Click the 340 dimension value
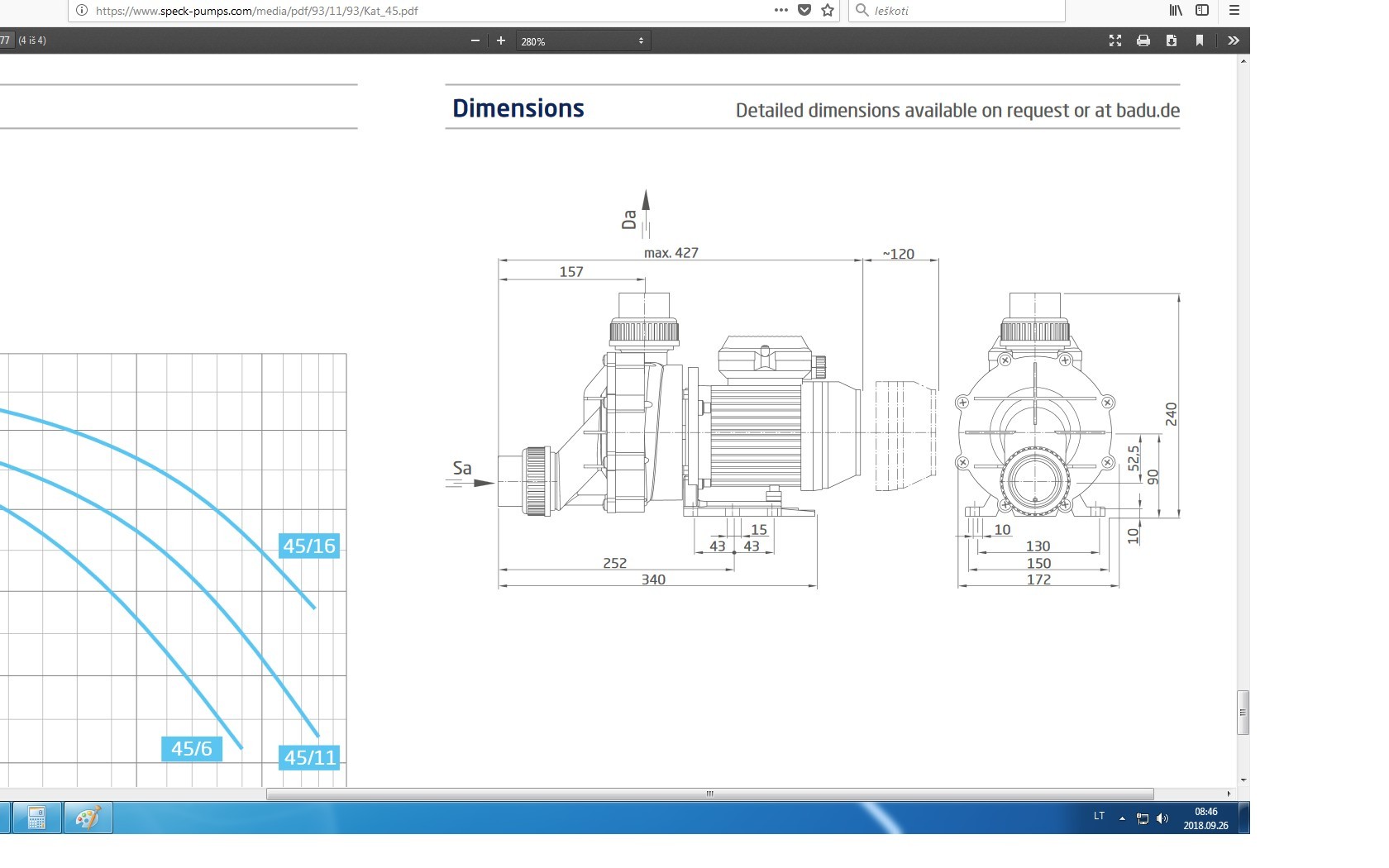 (x=653, y=579)
